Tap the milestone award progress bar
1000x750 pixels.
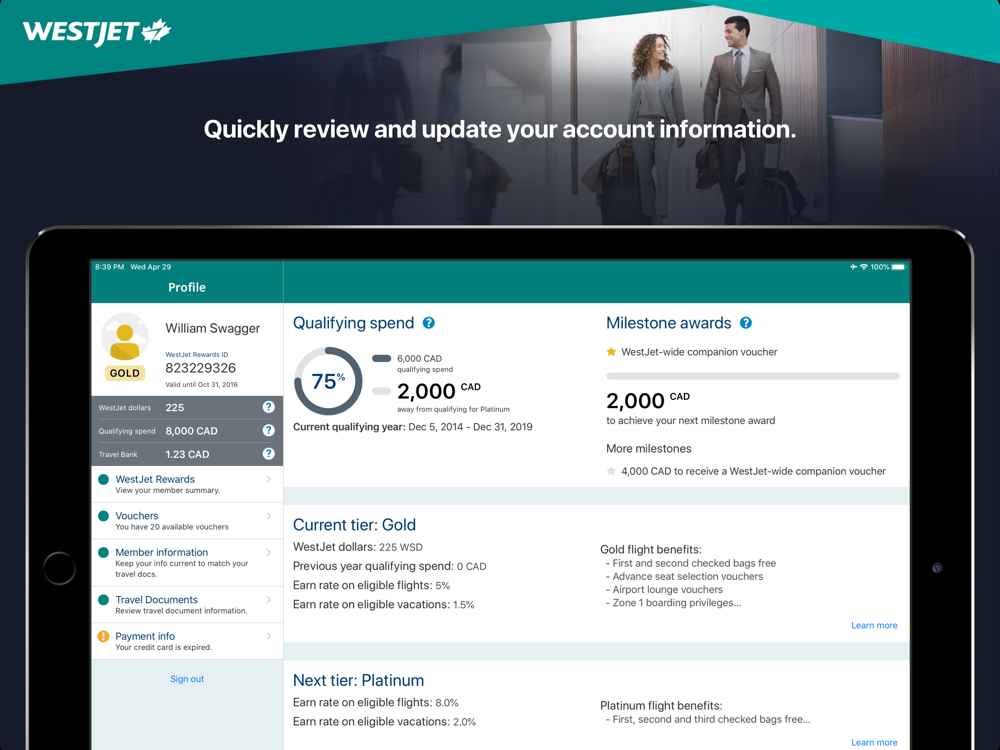tap(753, 376)
